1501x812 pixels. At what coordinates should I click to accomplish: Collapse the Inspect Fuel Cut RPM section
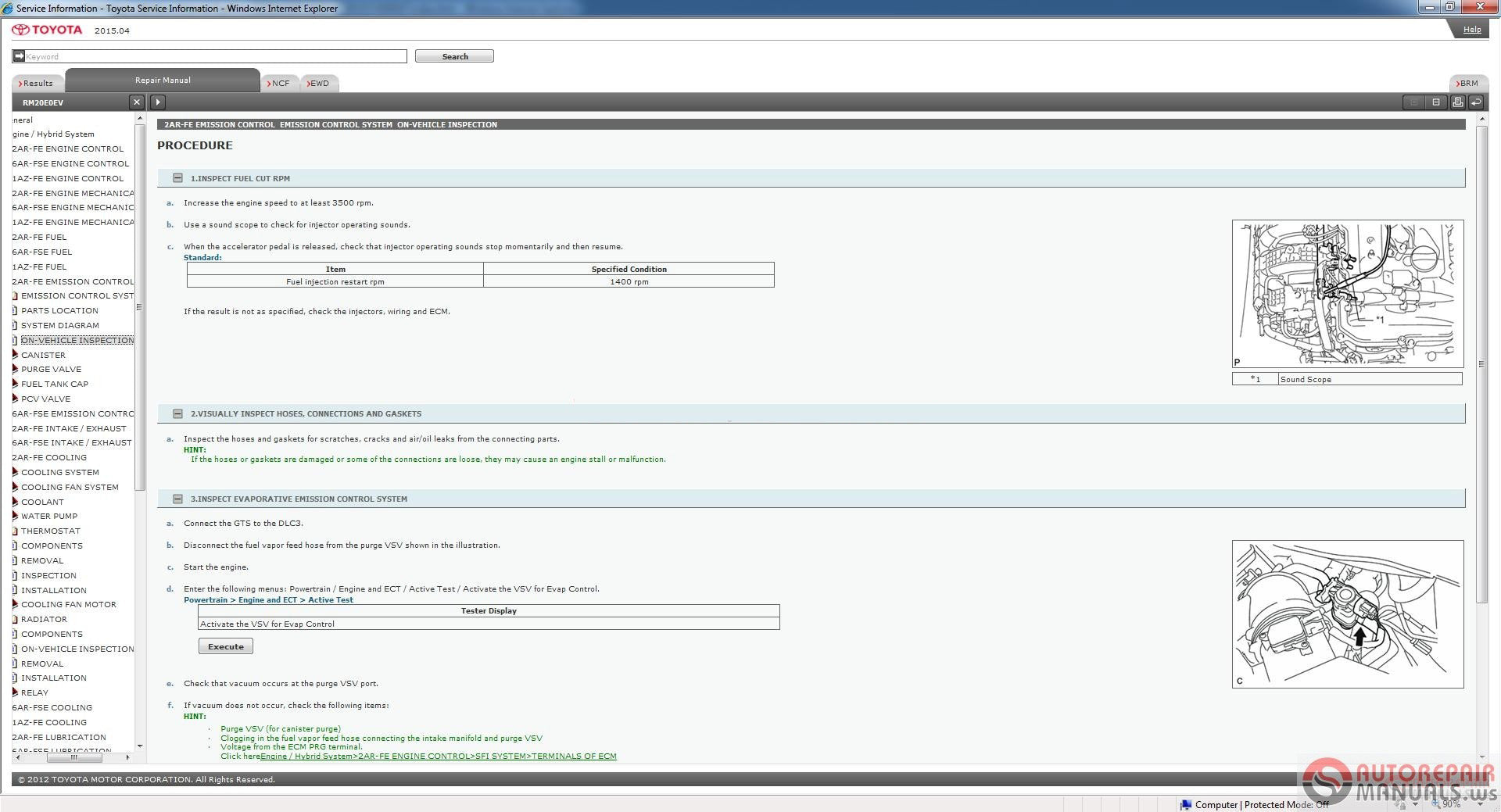tap(177, 178)
